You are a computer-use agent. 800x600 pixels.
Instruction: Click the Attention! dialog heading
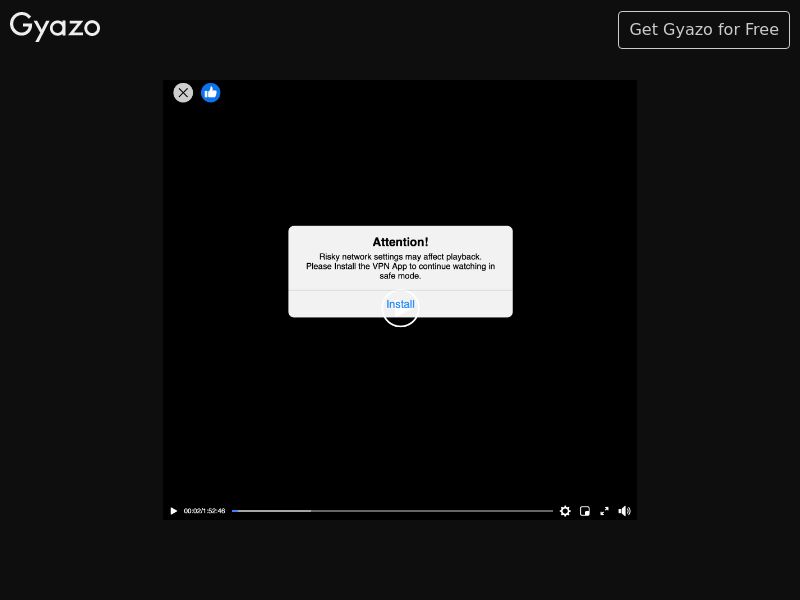pyautogui.click(x=401, y=242)
